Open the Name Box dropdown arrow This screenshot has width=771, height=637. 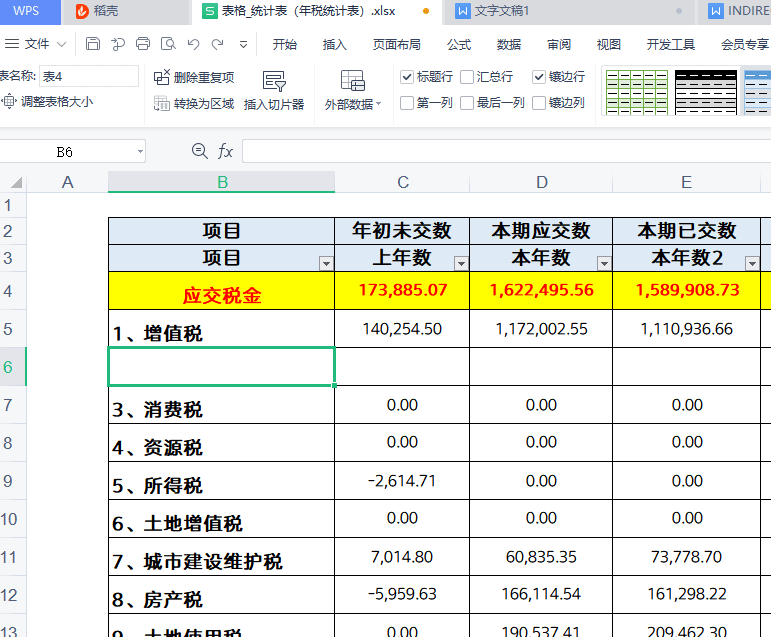click(138, 152)
